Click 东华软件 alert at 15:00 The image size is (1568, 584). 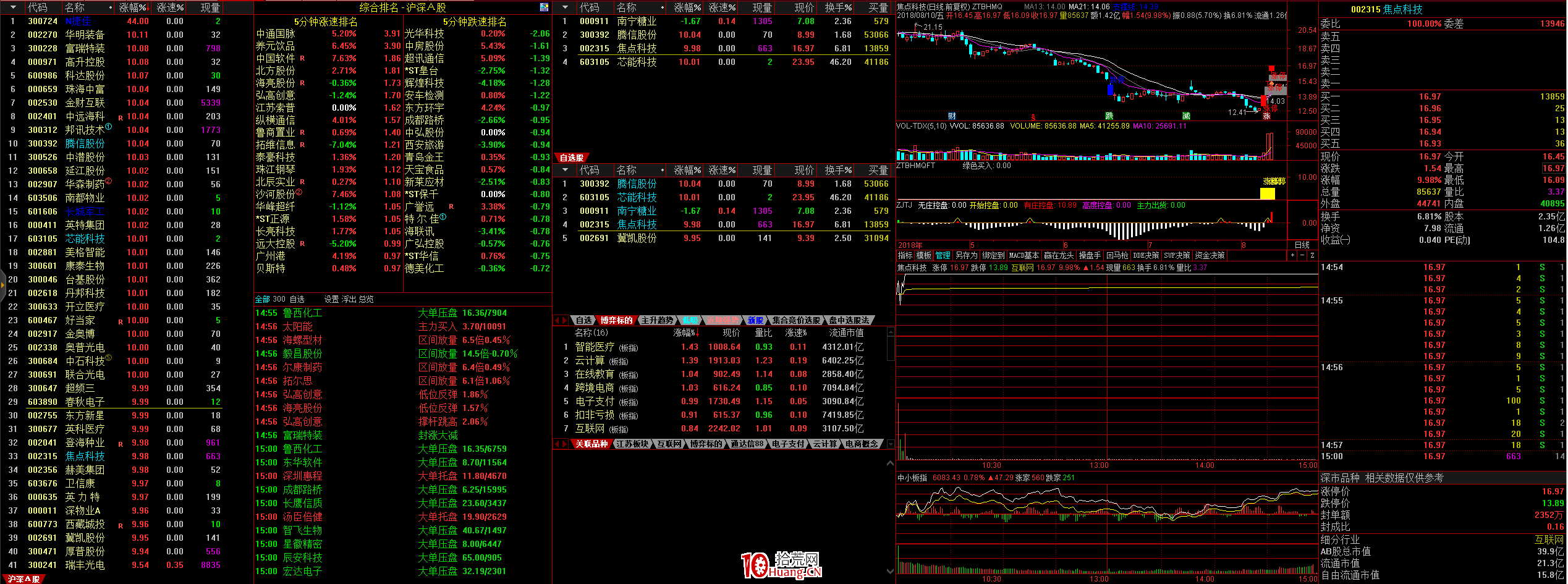pos(302,462)
